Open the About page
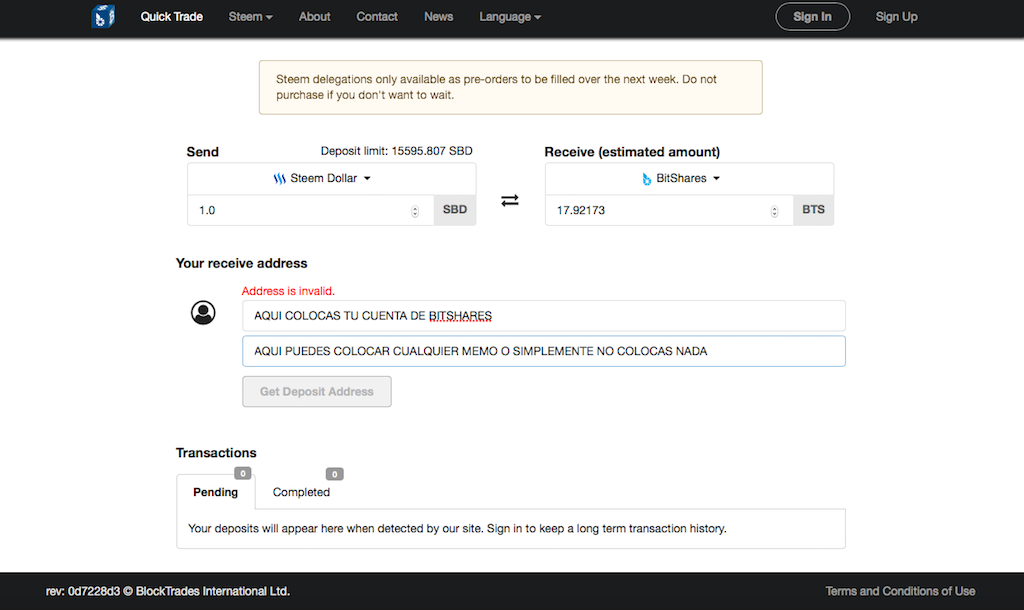The height and width of the screenshot is (610, 1024). (x=315, y=17)
